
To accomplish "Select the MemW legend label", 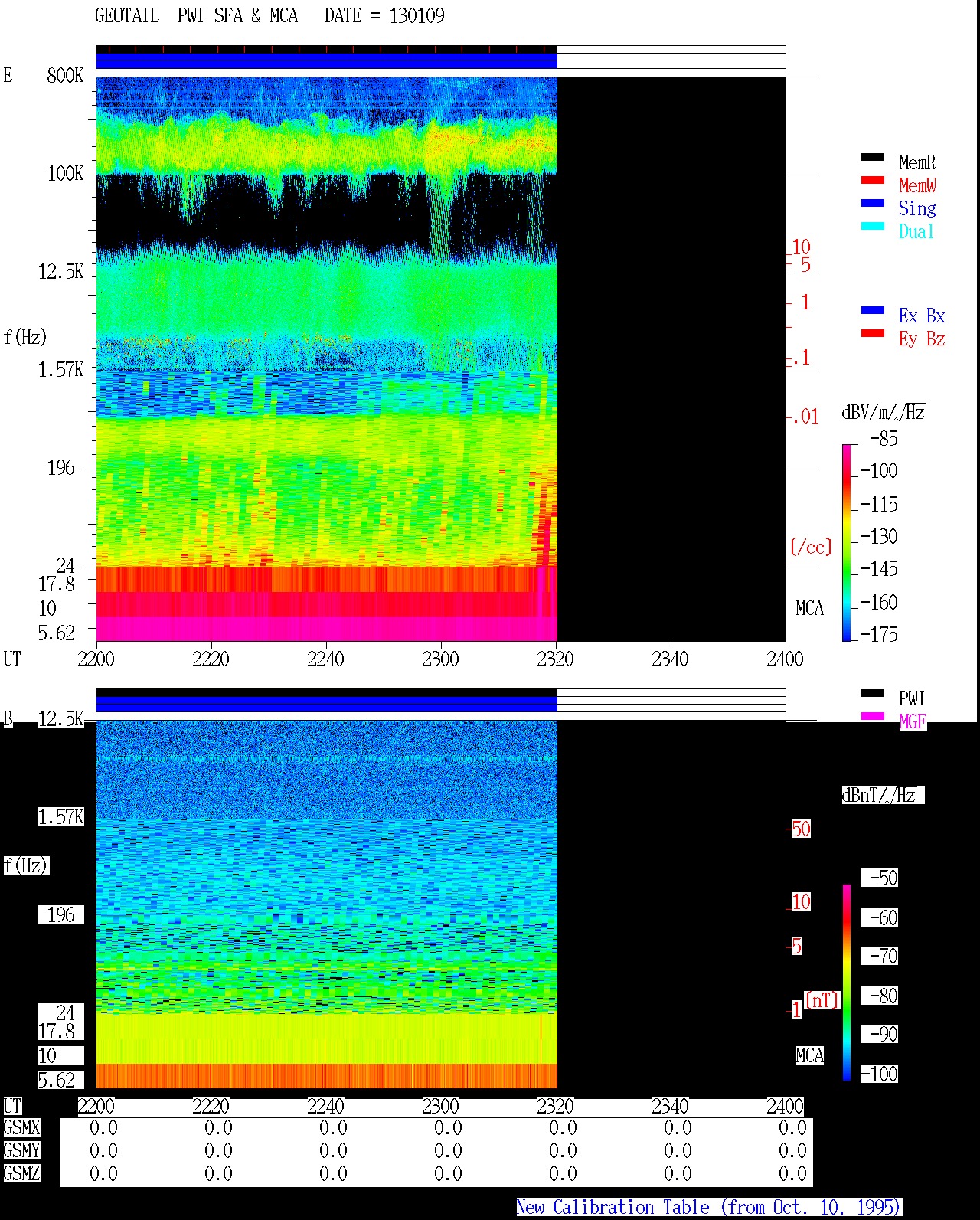I will [917, 185].
